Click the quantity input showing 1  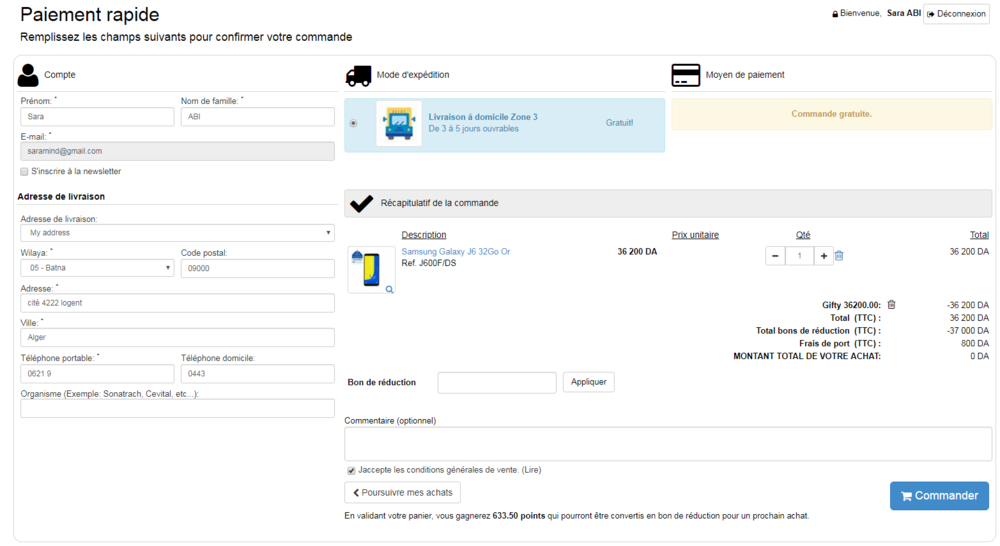point(799,256)
